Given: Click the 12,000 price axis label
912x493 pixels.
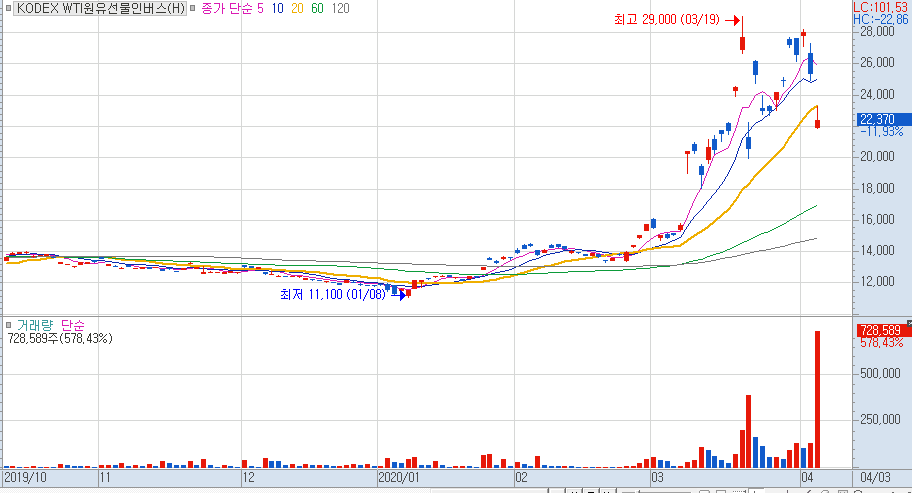Looking at the screenshot, I should [x=877, y=282].
